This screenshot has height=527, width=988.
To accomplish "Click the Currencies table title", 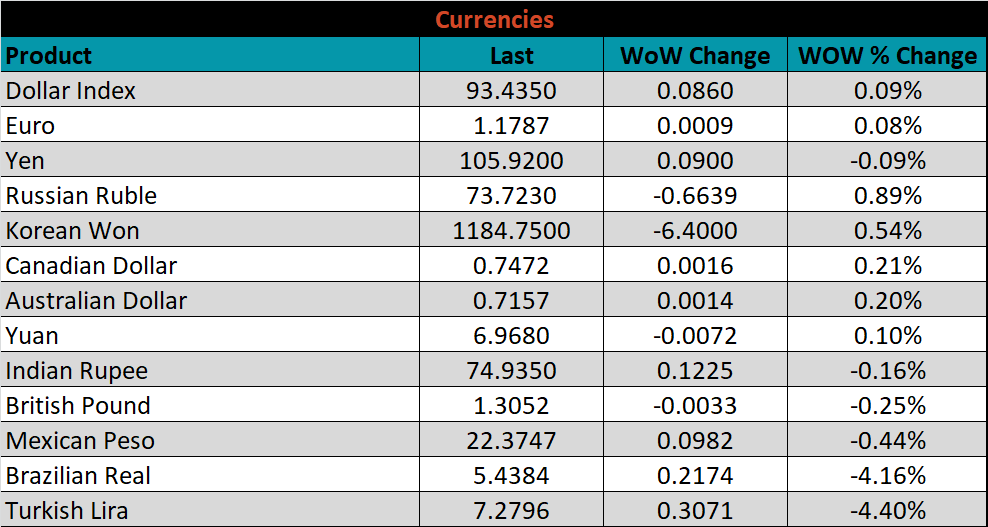I will click(x=494, y=19).
